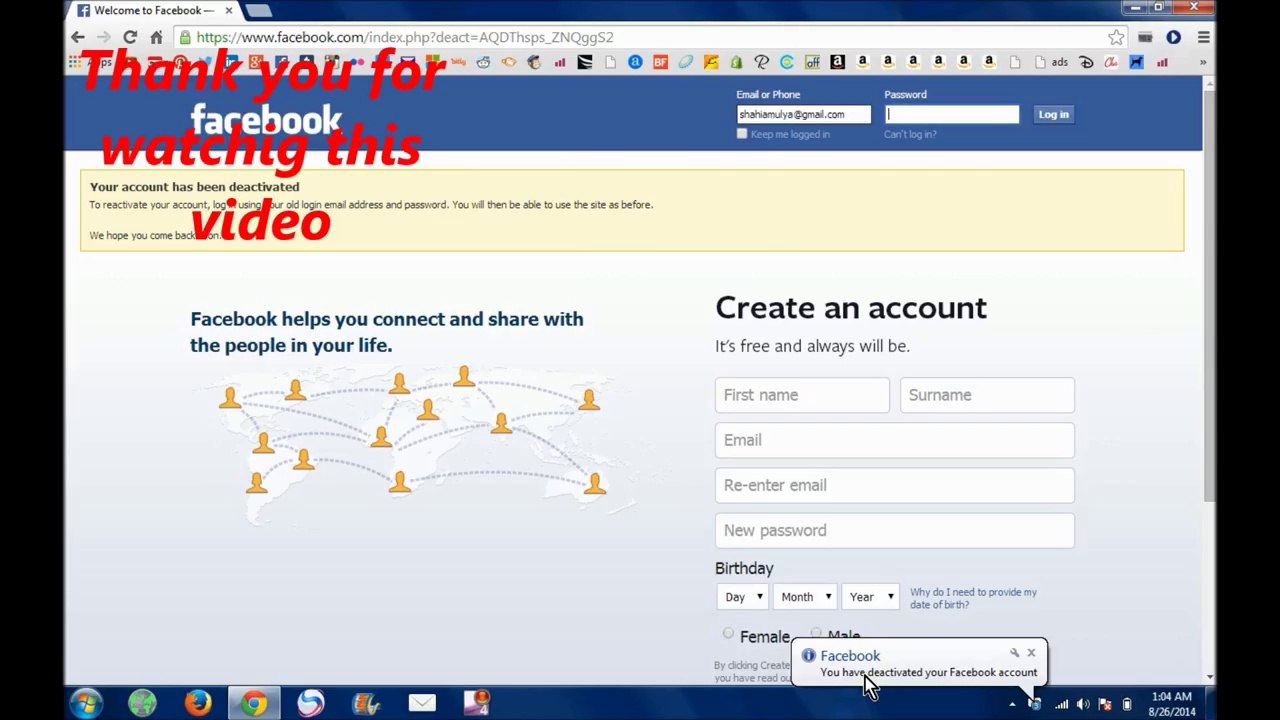Open the Month birthday dropdown

[x=805, y=597]
